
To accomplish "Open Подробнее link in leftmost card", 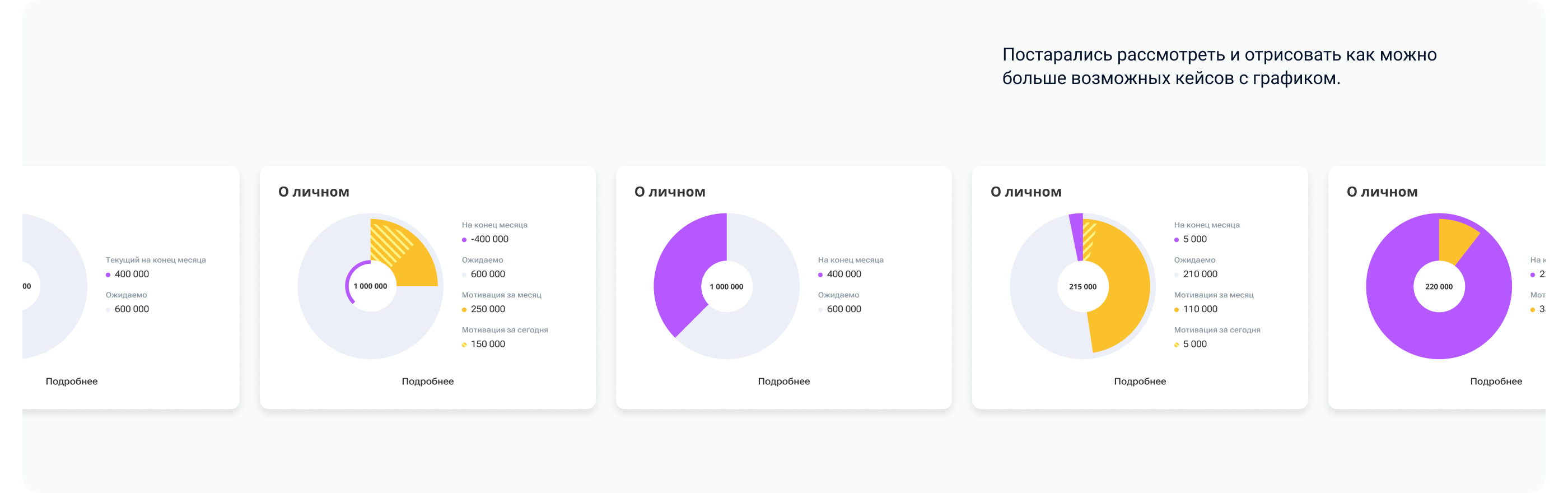I will point(71,382).
